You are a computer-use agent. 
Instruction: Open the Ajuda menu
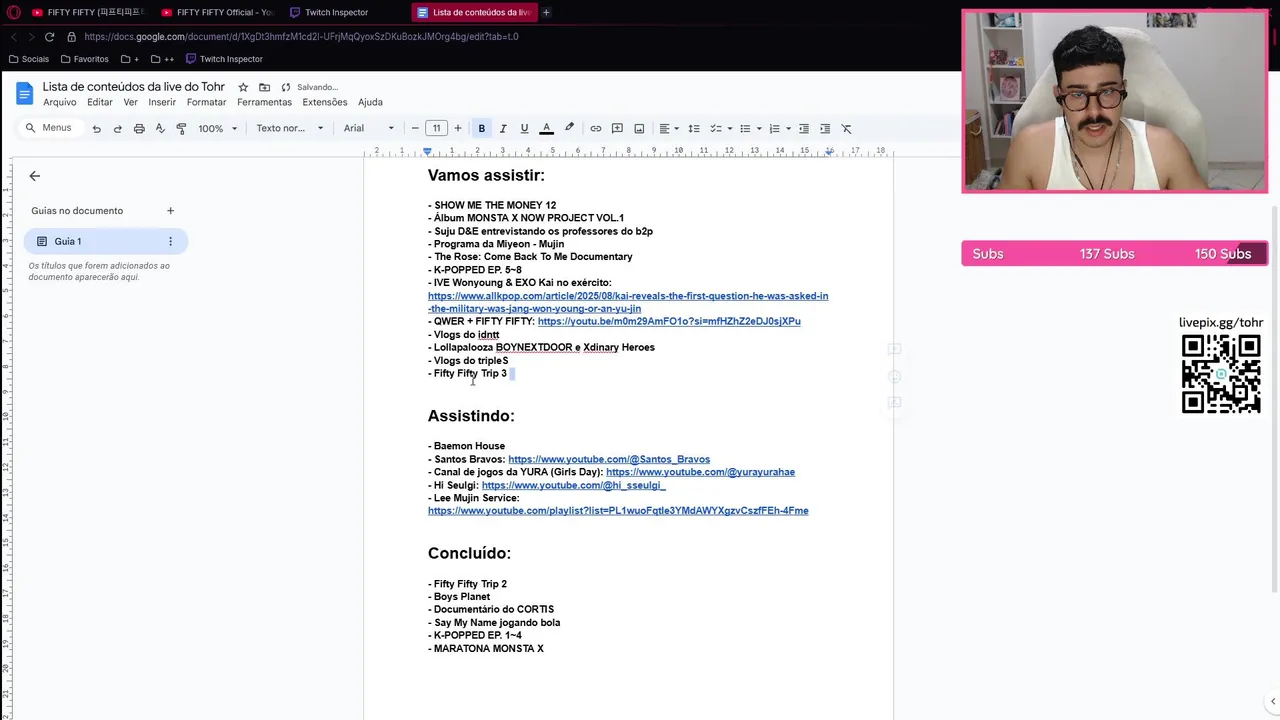coord(370,102)
